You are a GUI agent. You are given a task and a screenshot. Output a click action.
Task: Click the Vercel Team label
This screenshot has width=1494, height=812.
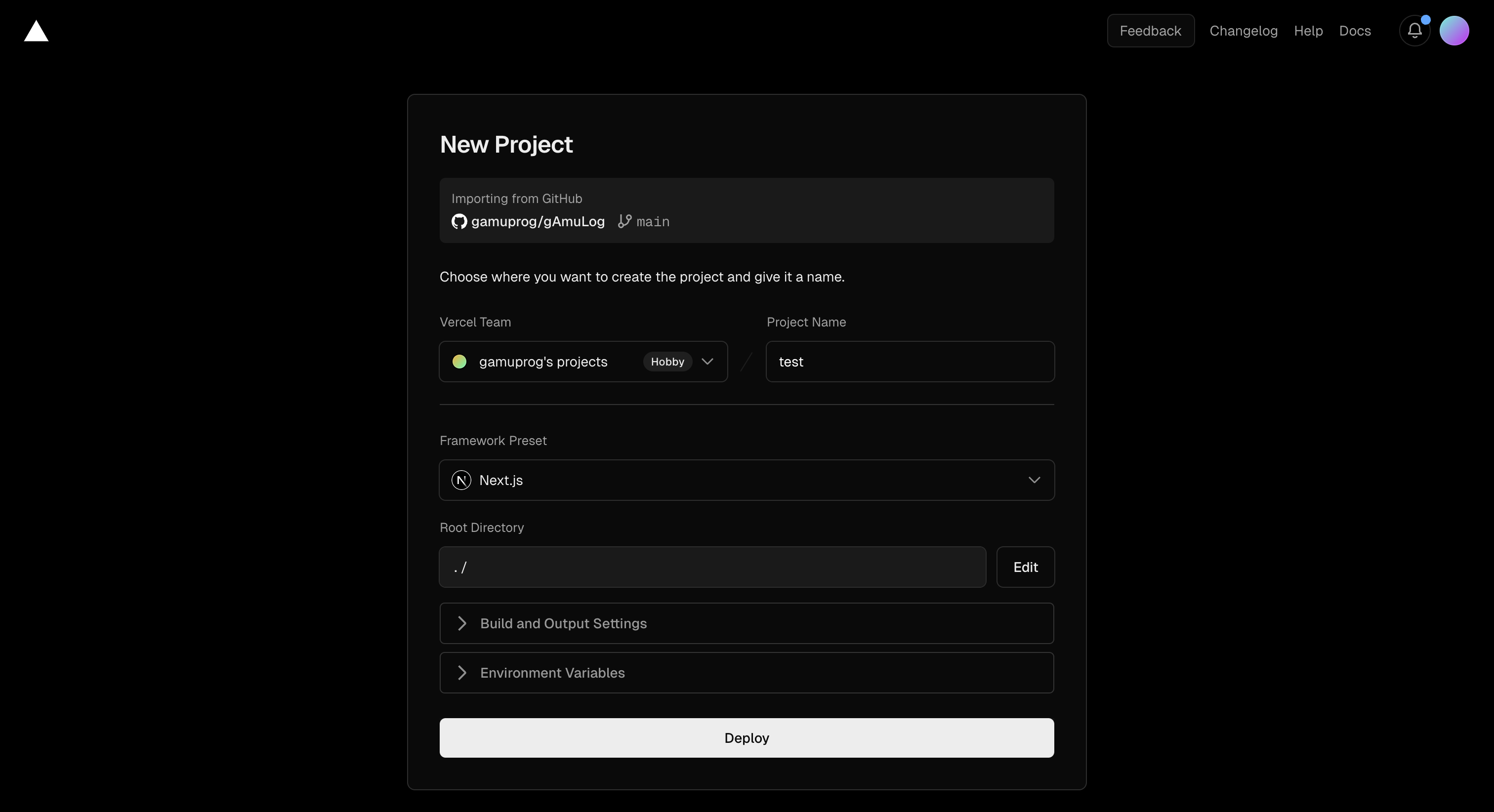point(475,322)
